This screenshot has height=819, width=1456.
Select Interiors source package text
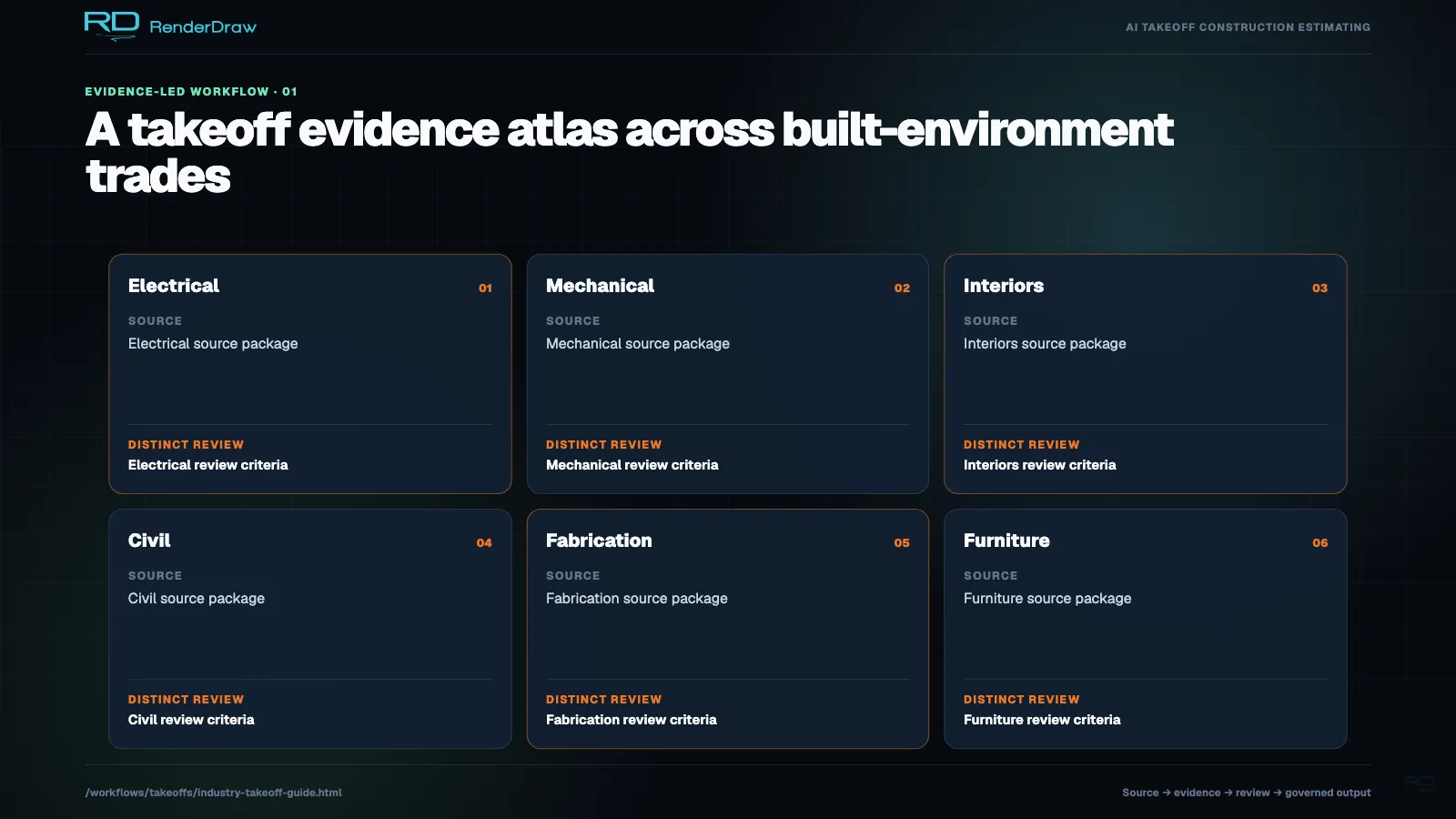pos(1045,344)
